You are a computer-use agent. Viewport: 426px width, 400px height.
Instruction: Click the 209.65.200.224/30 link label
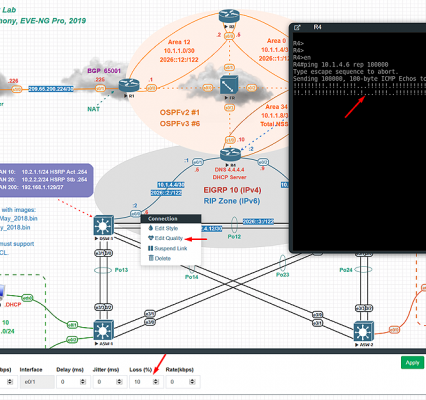coord(51,89)
